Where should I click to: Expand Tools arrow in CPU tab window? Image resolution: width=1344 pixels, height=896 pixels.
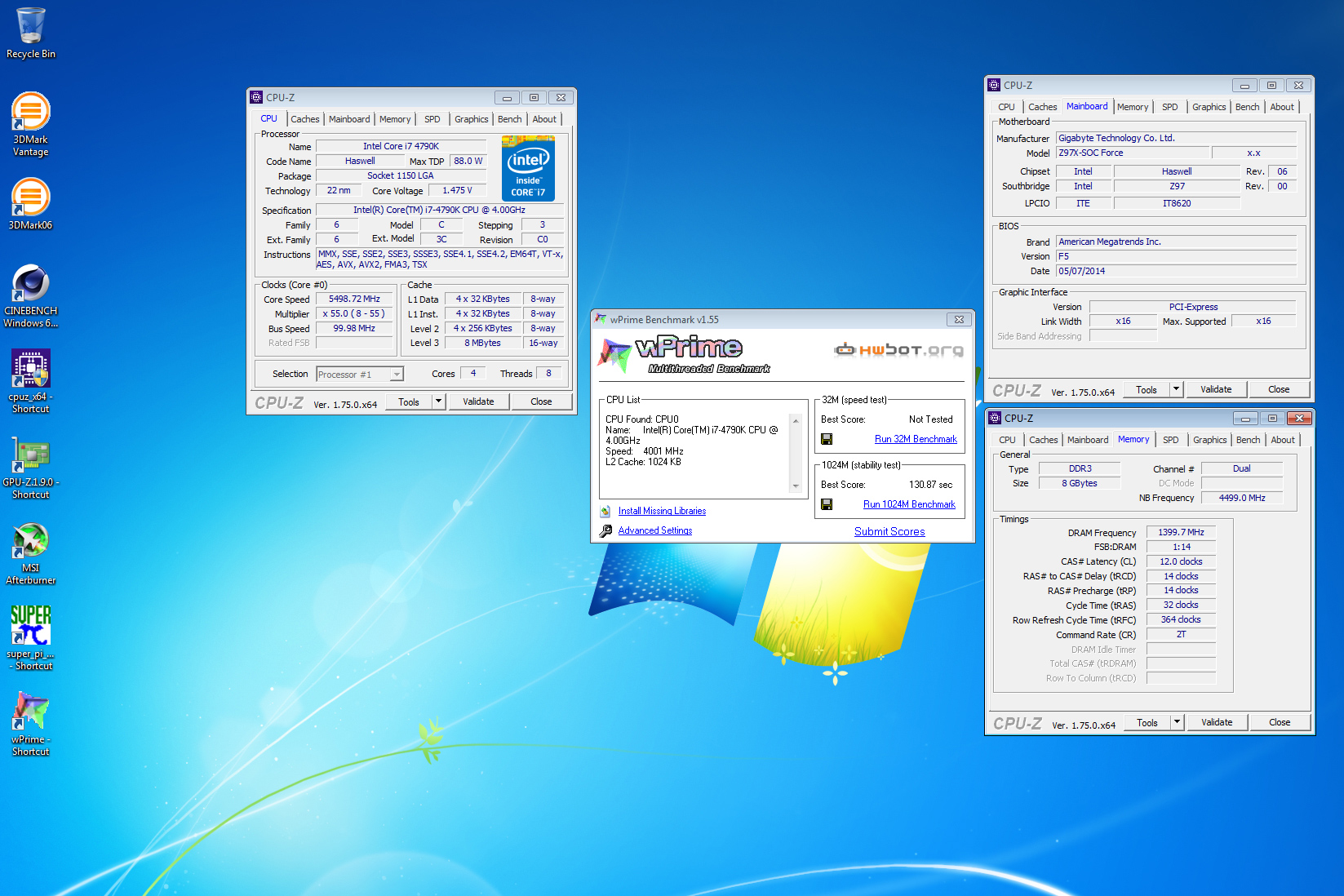439,401
